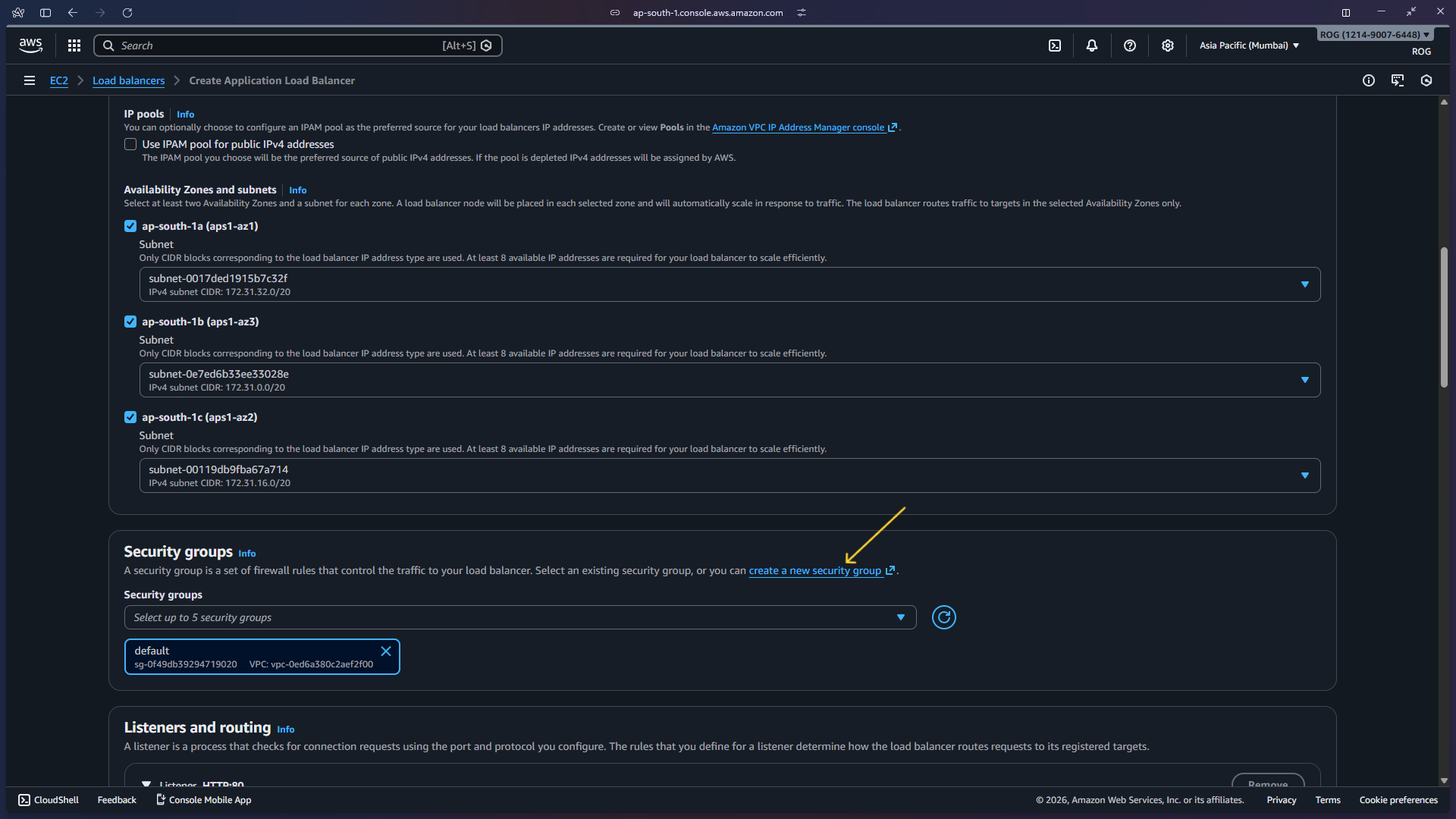The width and height of the screenshot is (1456, 819).
Task: Open the Asia Pacific (Mumbai) region dropdown
Action: (x=1247, y=45)
